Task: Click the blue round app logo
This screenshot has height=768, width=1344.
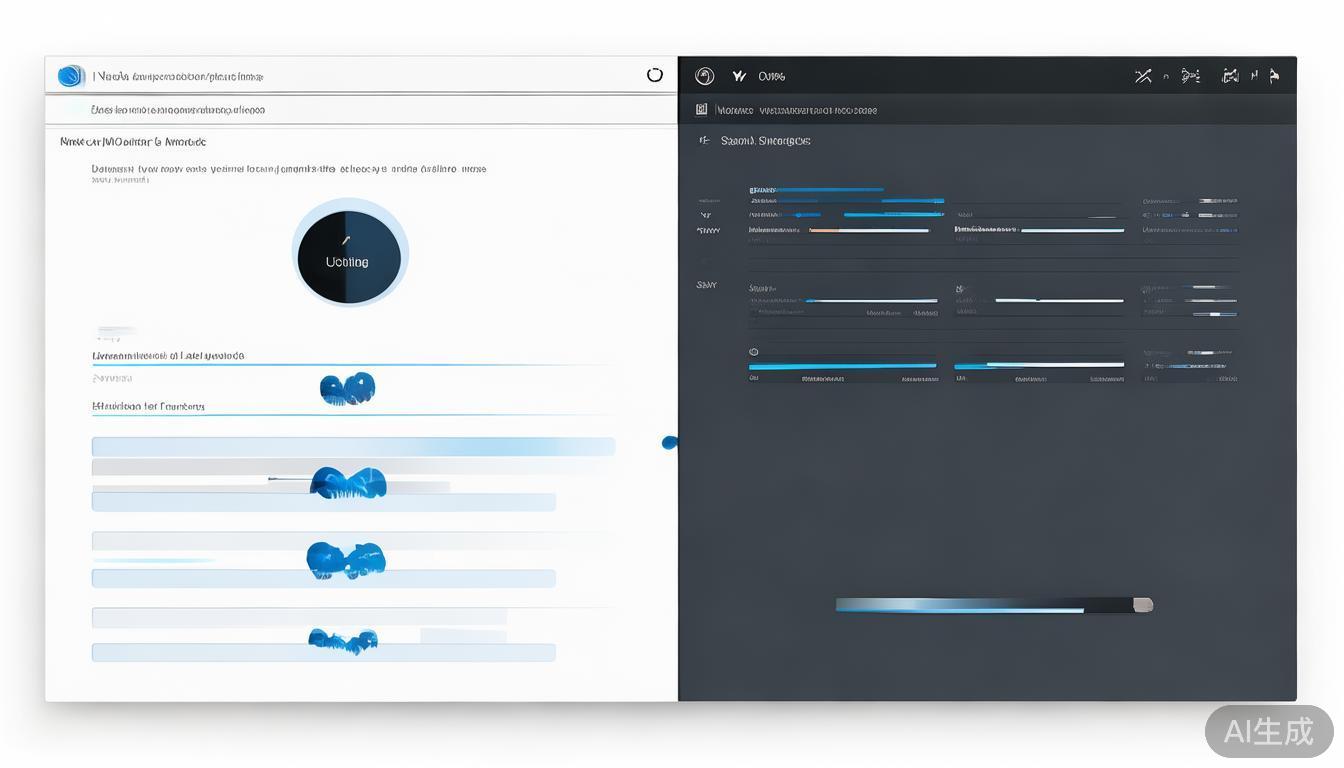Action: pos(71,76)
